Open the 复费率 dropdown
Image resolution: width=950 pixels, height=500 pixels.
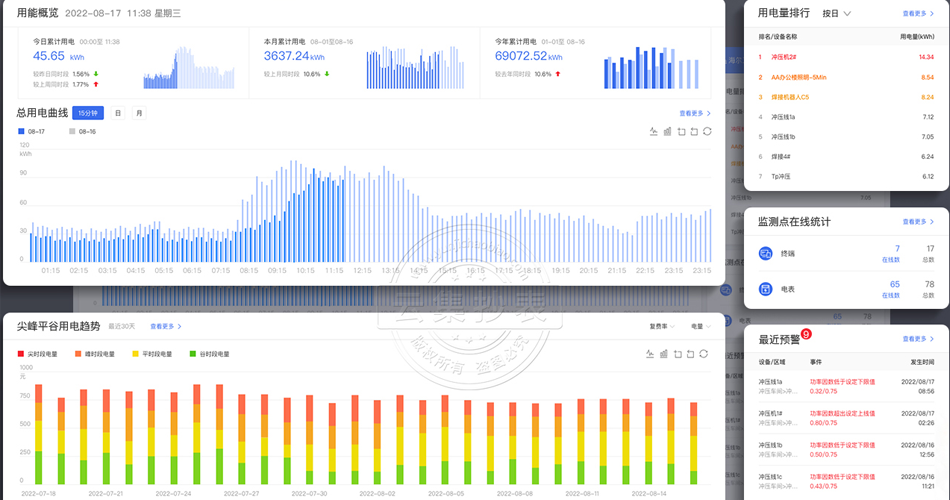(x=661, y=326)
